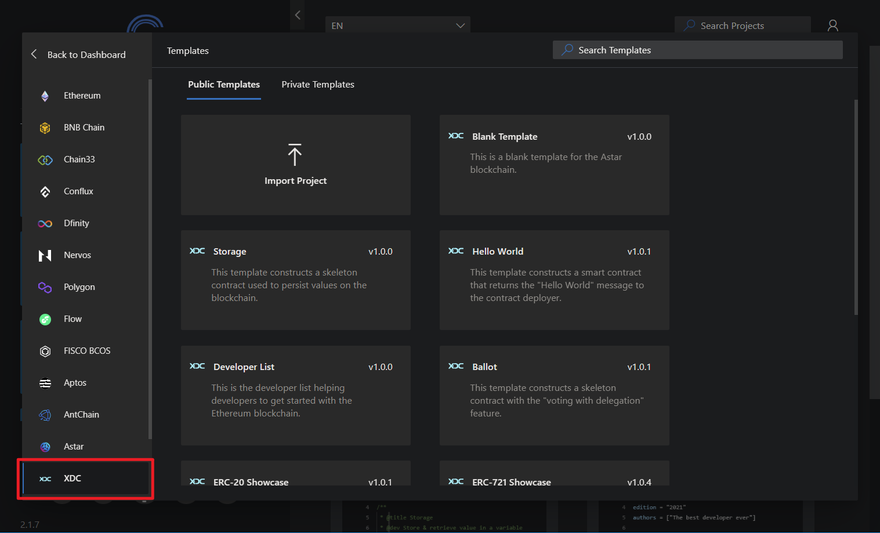
Task: Click the XDC icon on Blank Template card
Action: click(x=456, y=136)
